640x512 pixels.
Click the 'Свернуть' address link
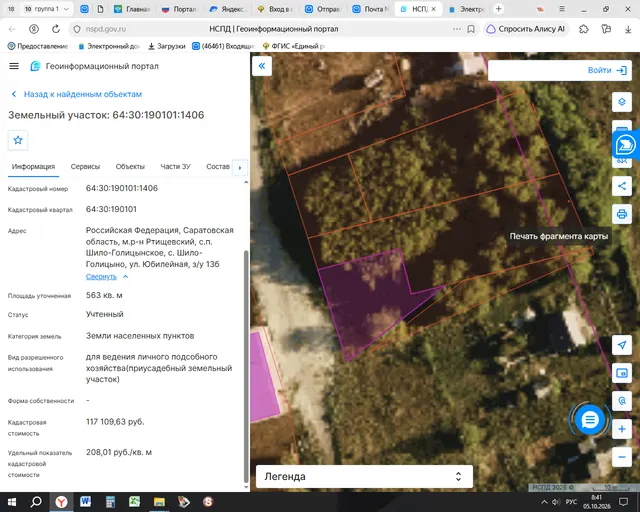click(101, 276)
